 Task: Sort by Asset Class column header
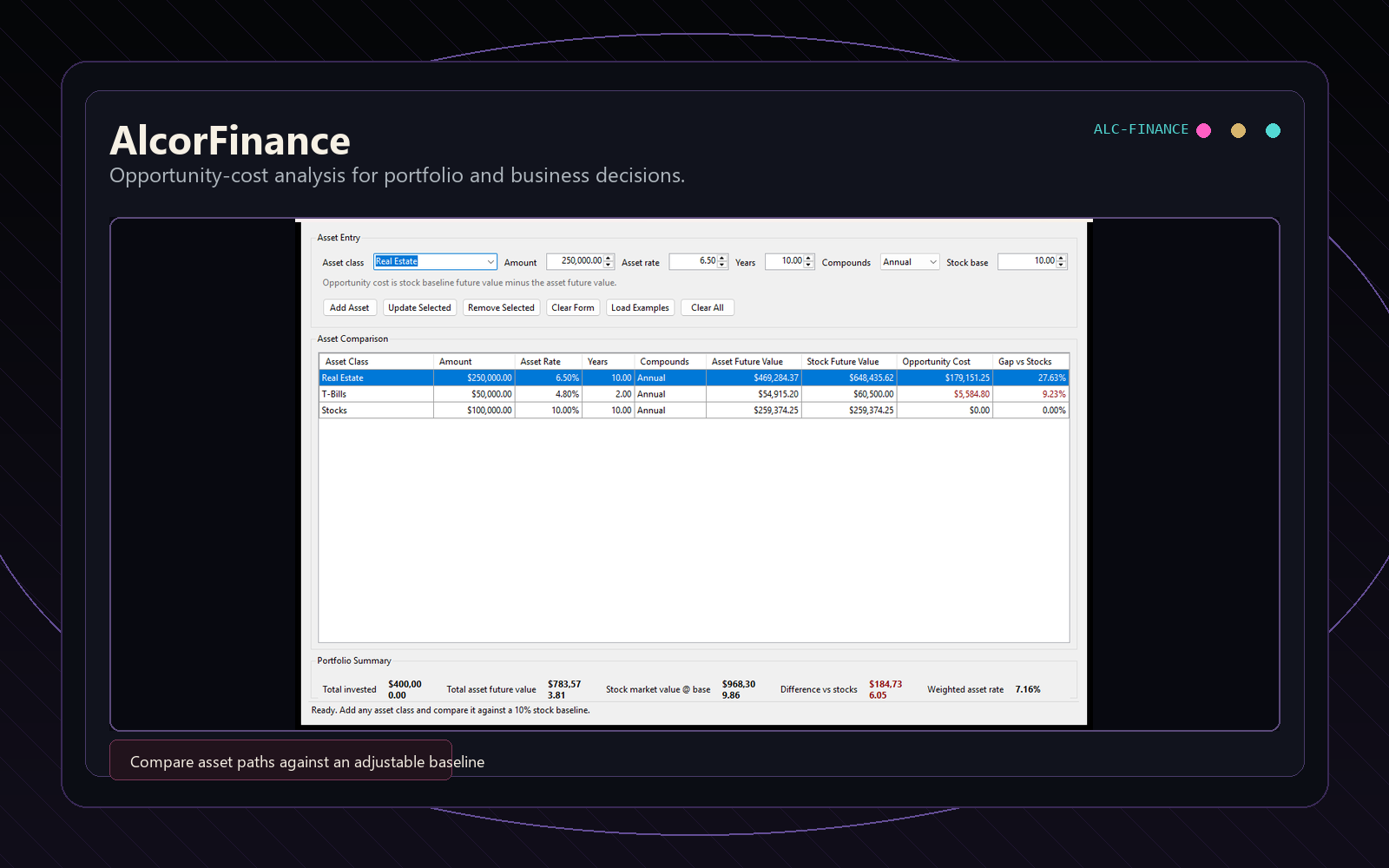click(376, 362)
